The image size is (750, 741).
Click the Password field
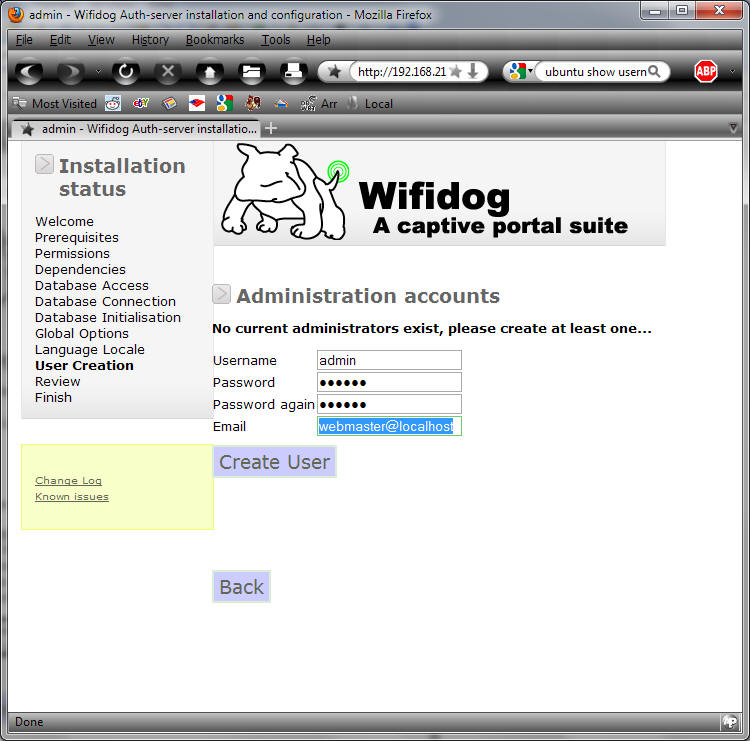389,382
